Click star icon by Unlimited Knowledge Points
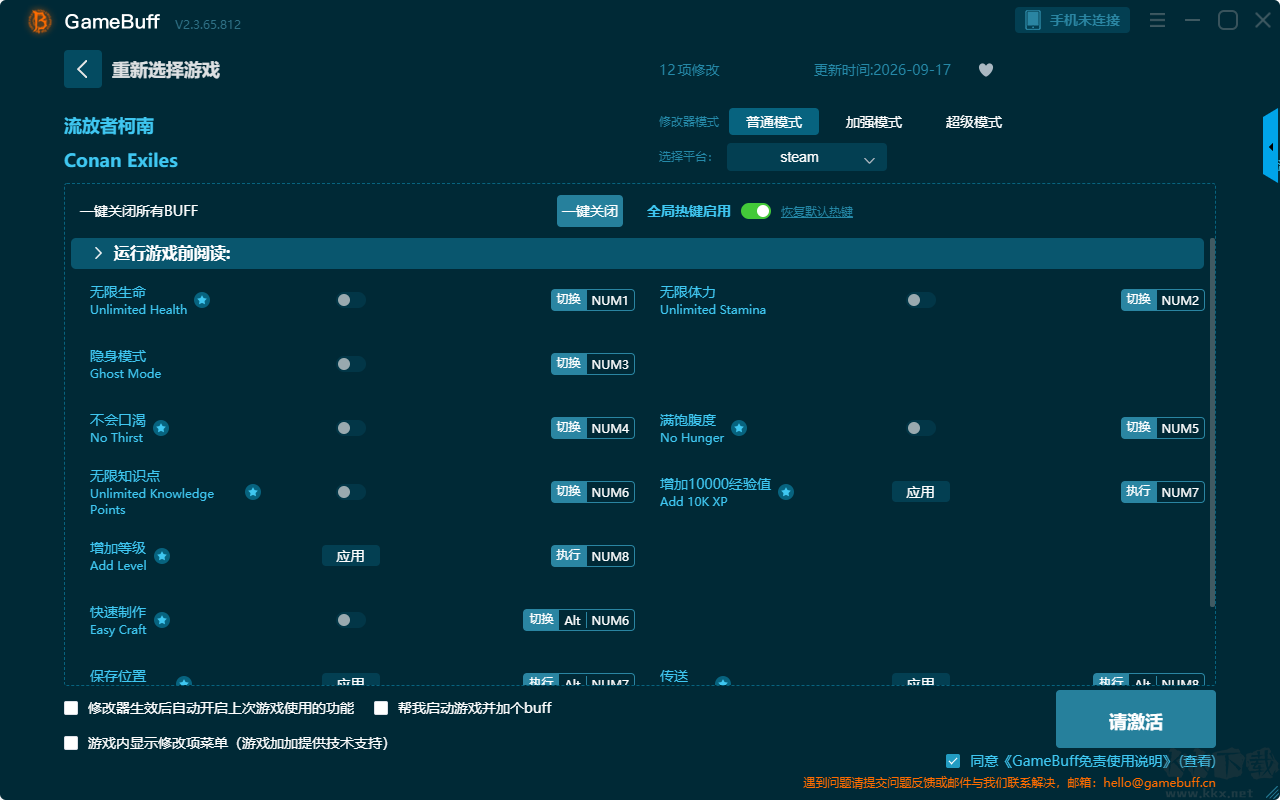 pos(253,492)
